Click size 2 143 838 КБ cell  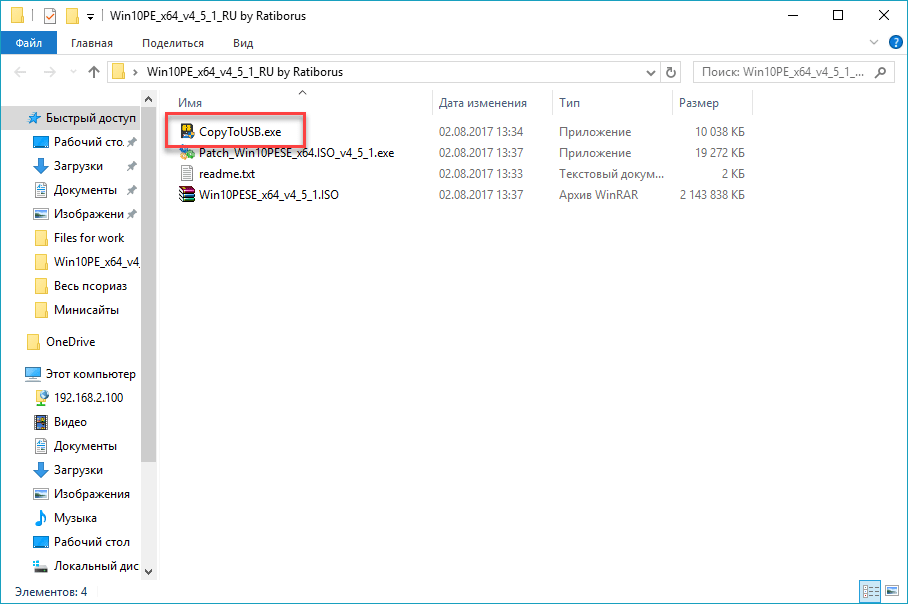712,195
